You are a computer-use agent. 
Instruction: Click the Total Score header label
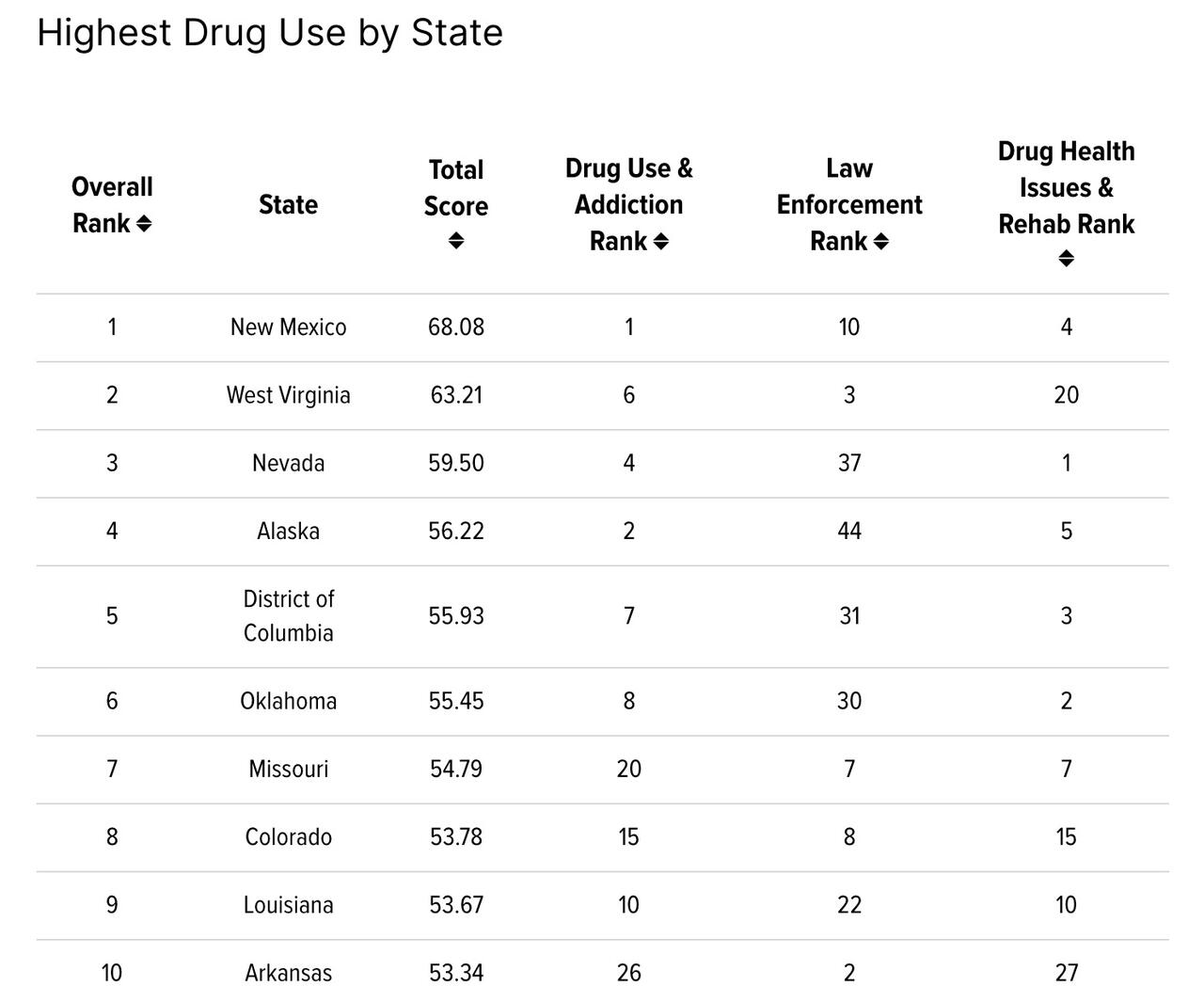coord(456,187)
